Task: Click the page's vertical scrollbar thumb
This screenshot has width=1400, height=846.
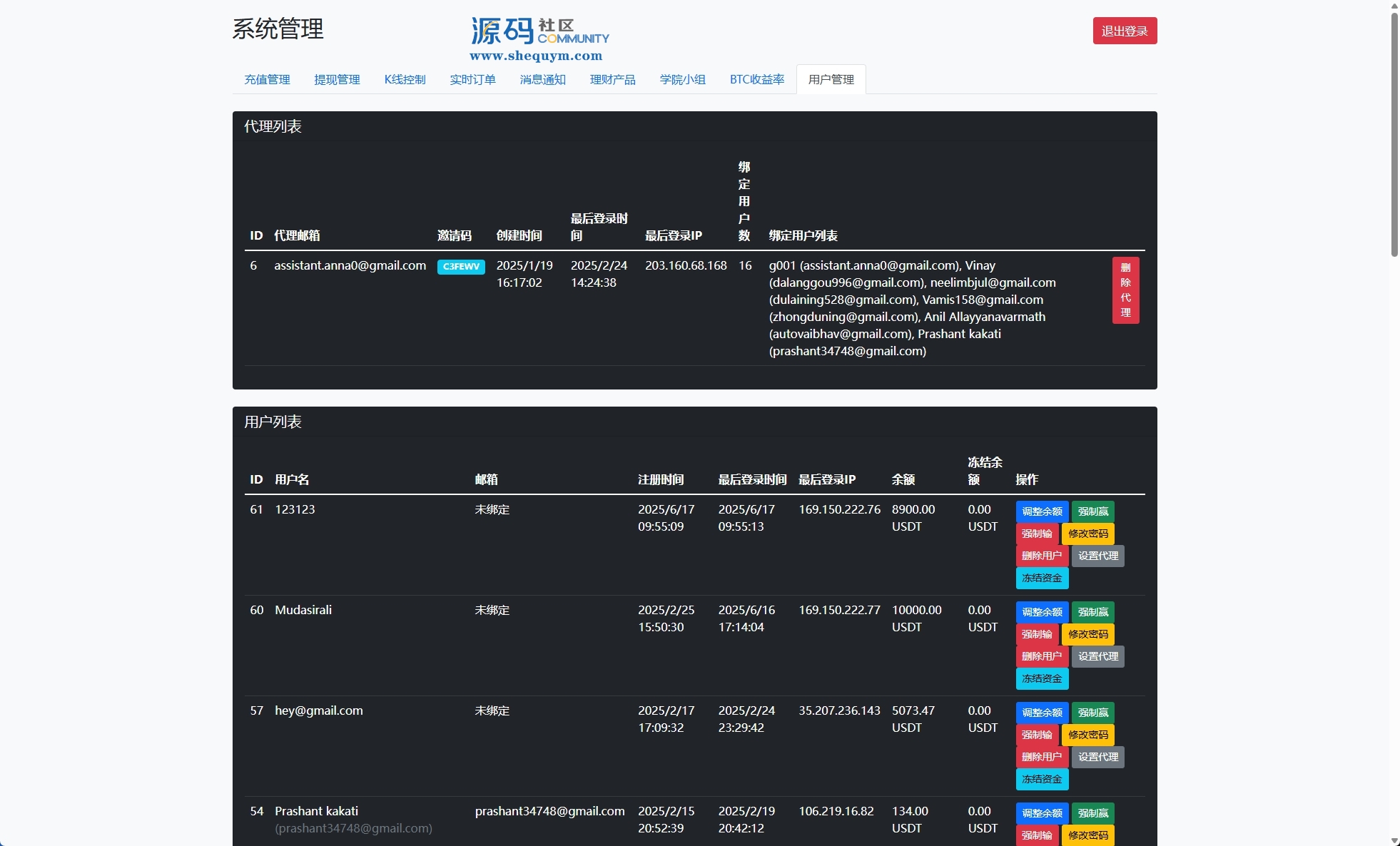Action: click(1394, 136)
